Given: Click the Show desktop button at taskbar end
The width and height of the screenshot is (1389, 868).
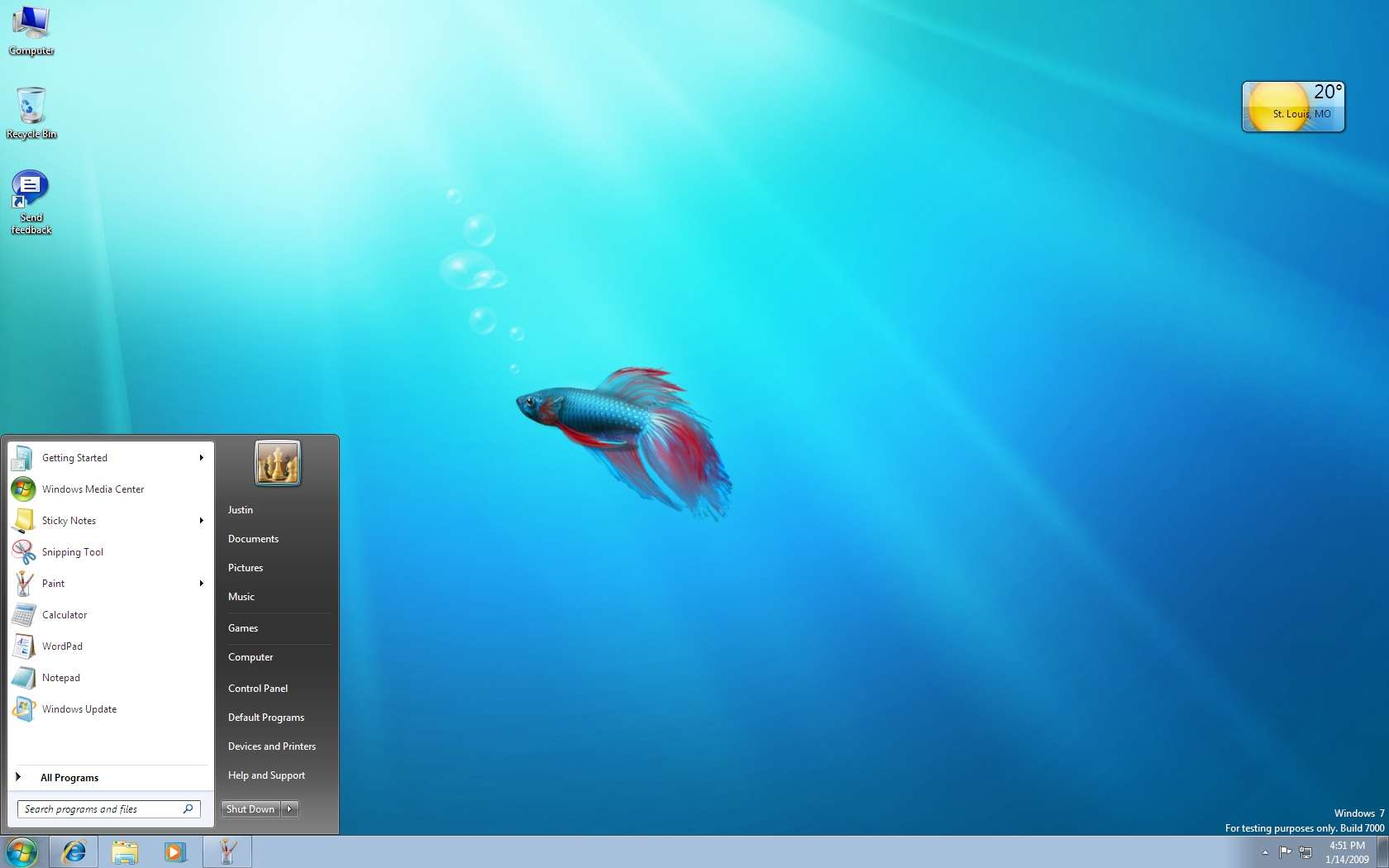Looking at the screenshot, I should (x=1382, y=852).
